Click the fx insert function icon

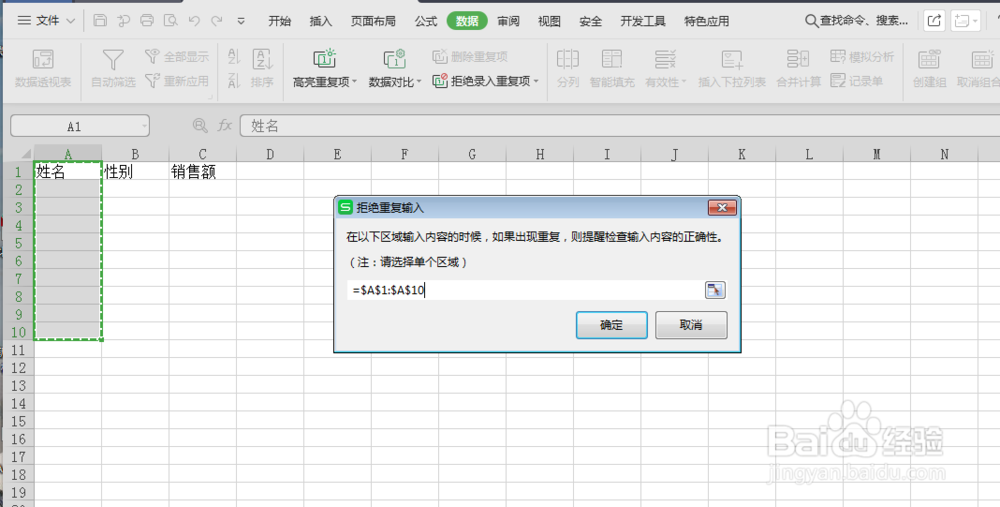224,126
